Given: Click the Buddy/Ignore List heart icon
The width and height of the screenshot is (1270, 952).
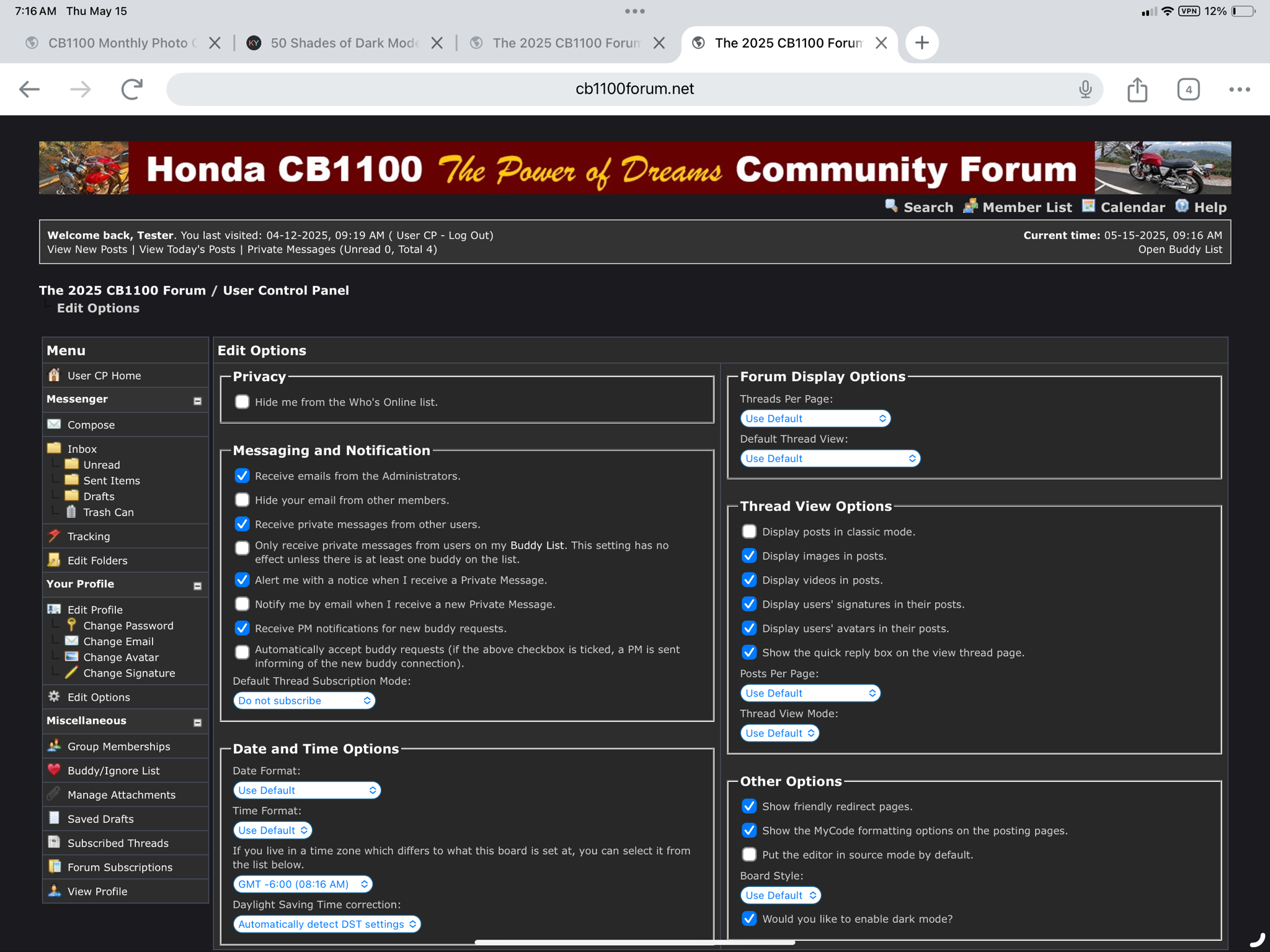Looking at the screenshot, I should [x=55, y=770].
